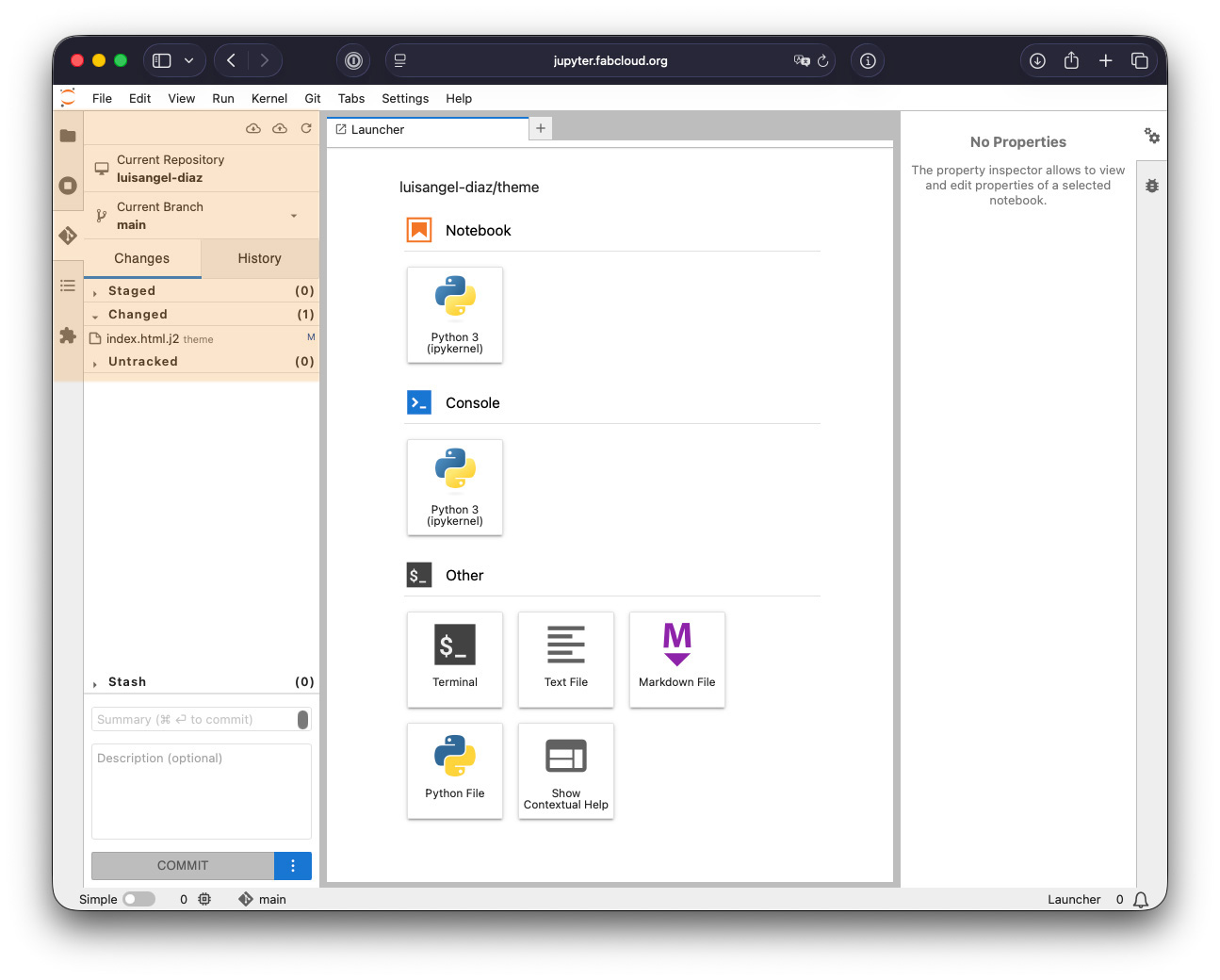
Task: Select index.html.j2 changed file
Action: click(x=143, y=338)
